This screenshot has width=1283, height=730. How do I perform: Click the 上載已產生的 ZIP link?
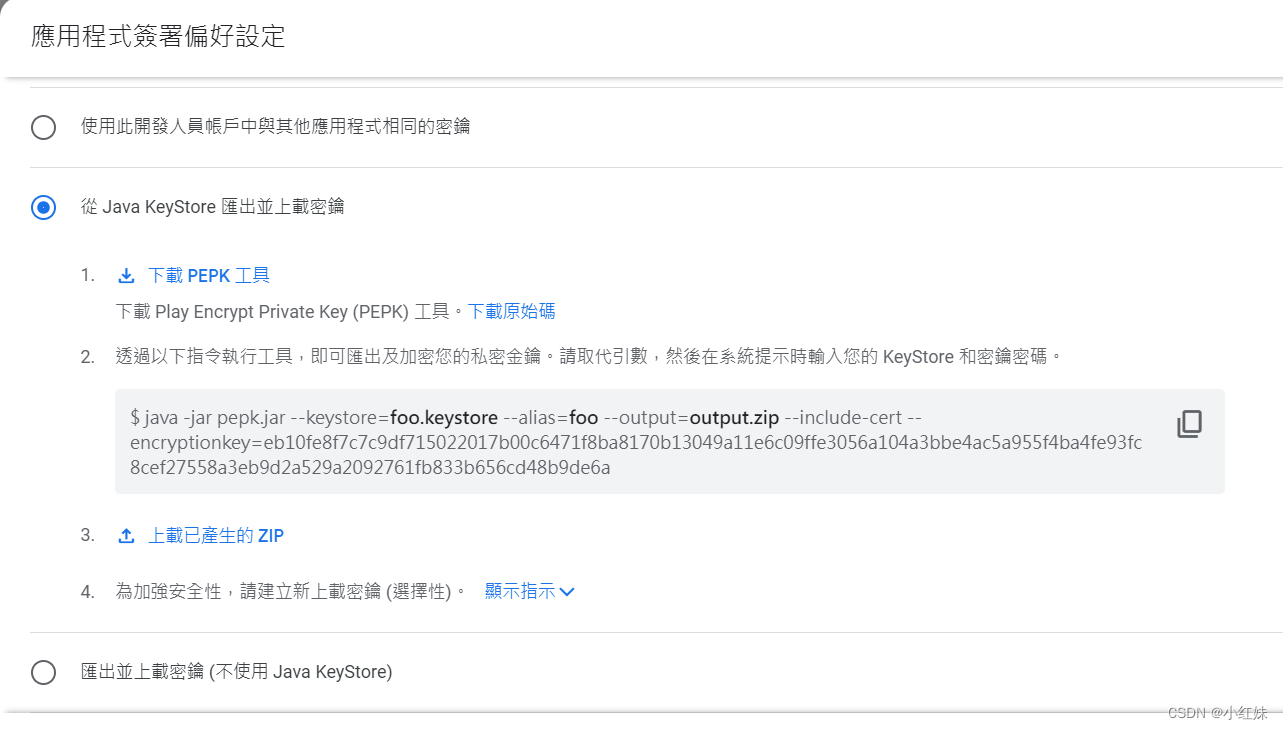point(216,536)
